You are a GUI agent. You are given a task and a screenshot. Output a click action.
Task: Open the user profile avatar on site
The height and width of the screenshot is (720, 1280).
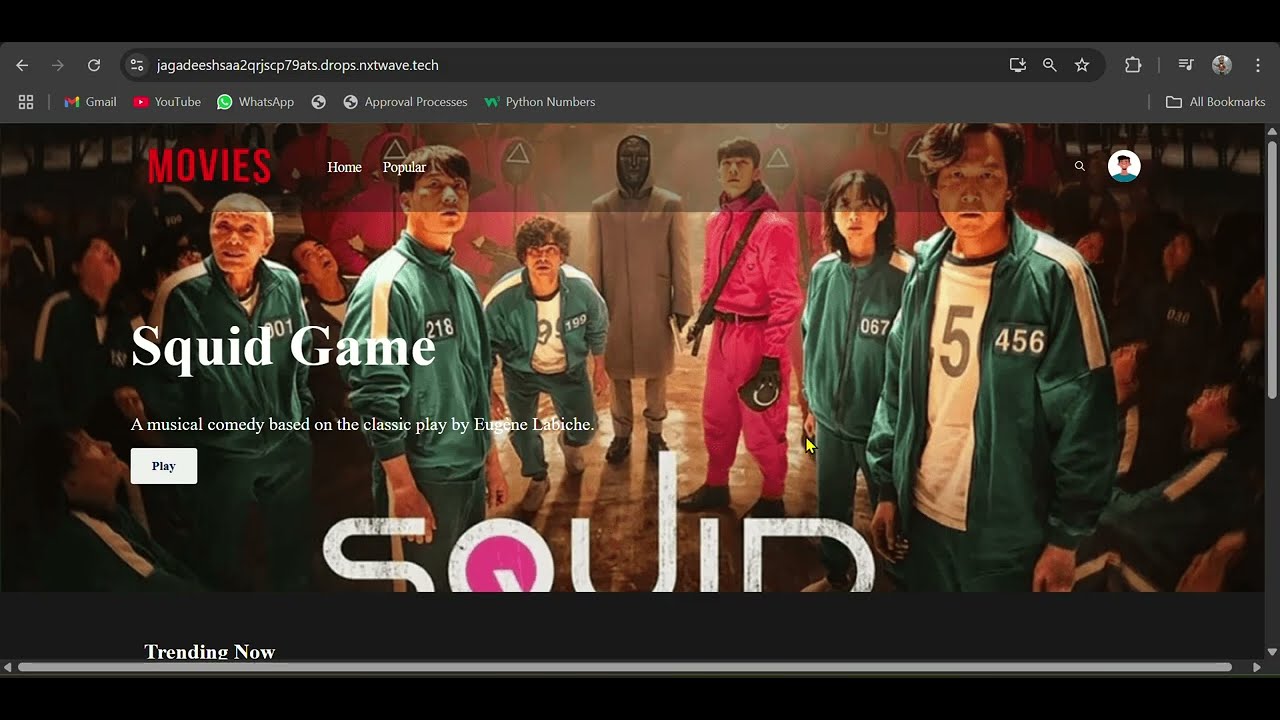[x=1124, y=166]
